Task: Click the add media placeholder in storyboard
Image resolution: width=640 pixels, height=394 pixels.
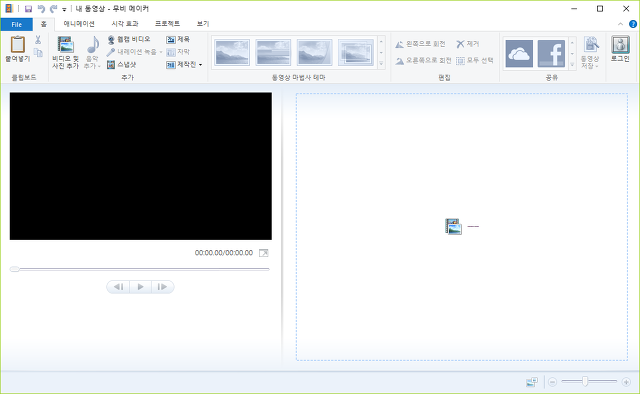Action: coord(453,227)
